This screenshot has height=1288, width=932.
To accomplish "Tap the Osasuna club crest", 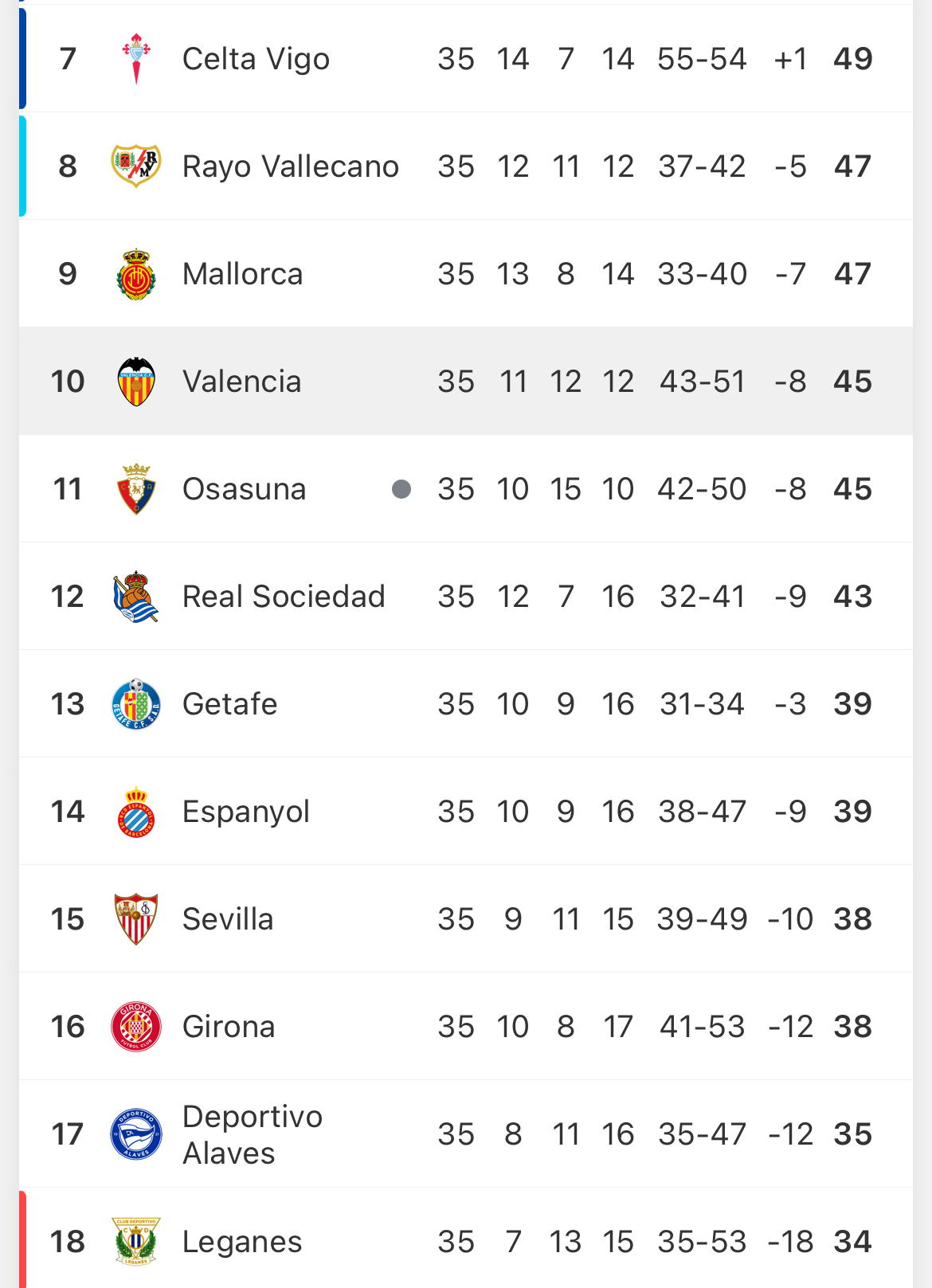I will click(136, 489).
